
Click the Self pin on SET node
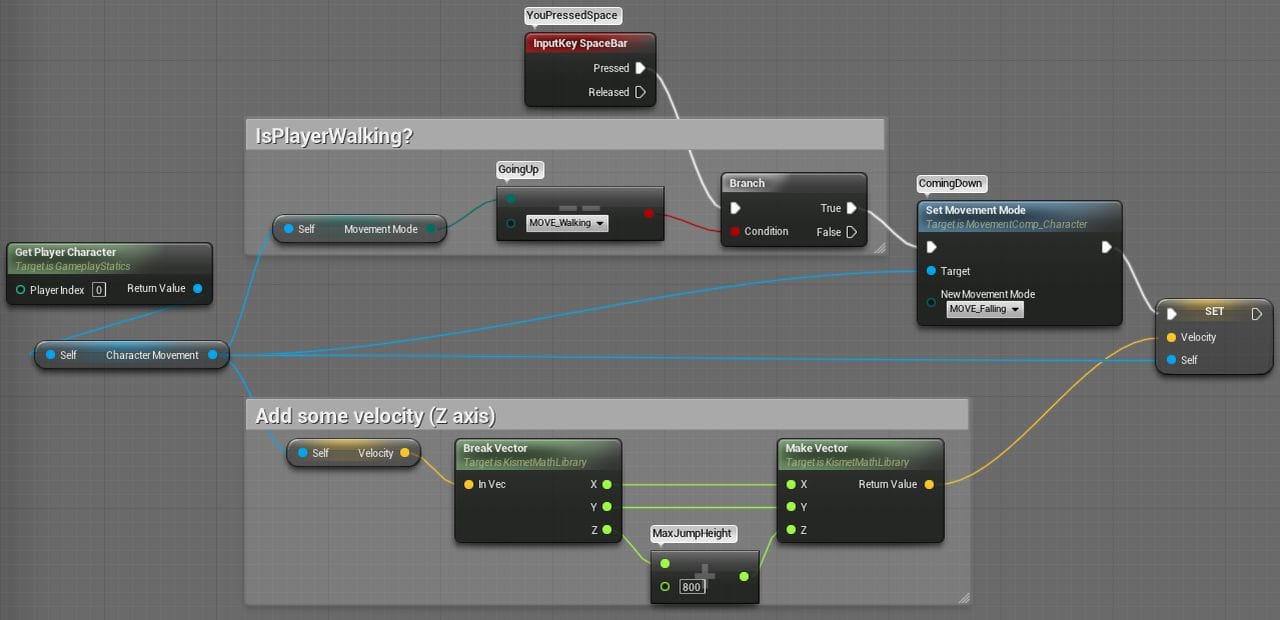coord(1171,360)
